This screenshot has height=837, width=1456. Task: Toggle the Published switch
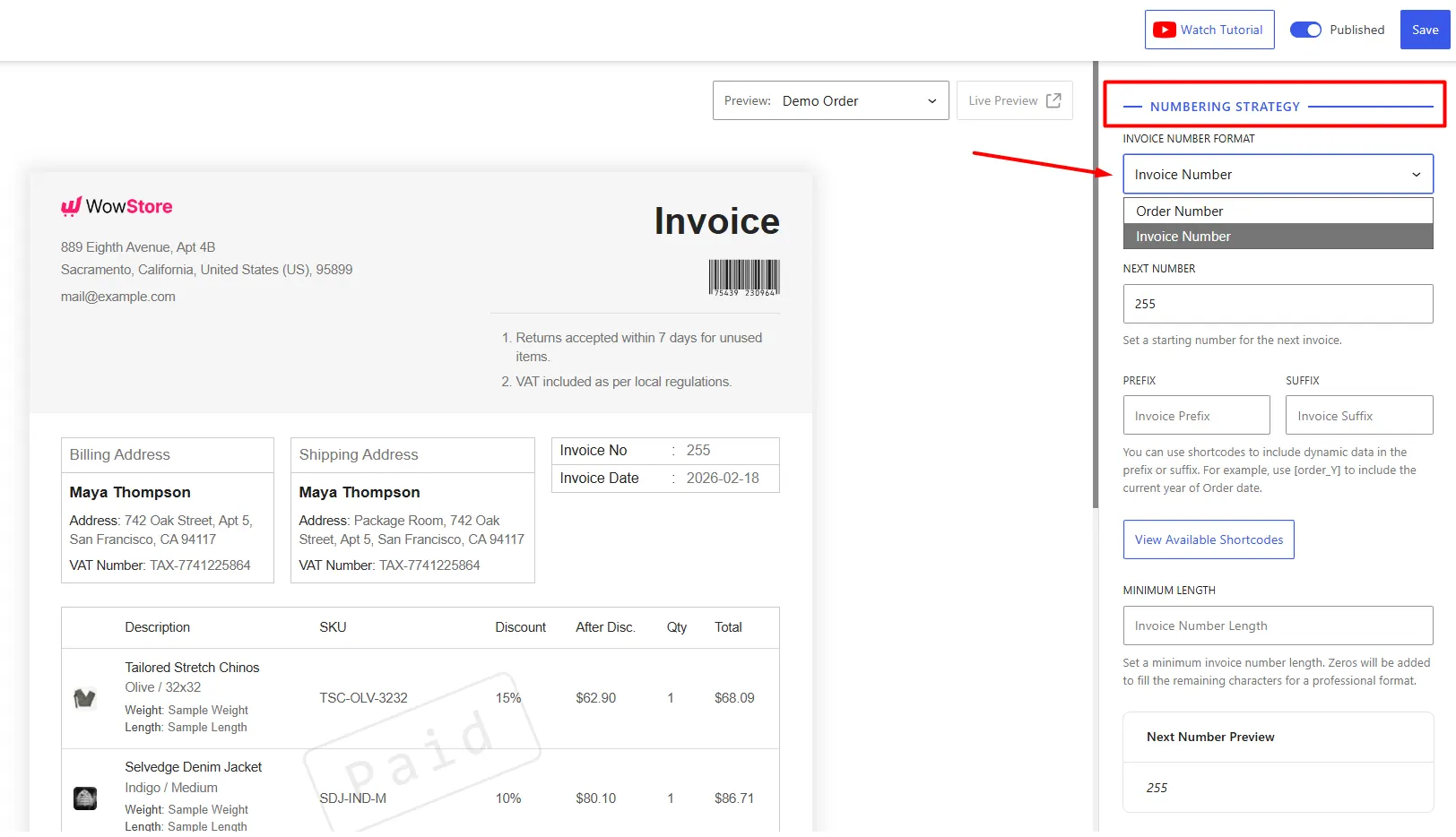1305,30
